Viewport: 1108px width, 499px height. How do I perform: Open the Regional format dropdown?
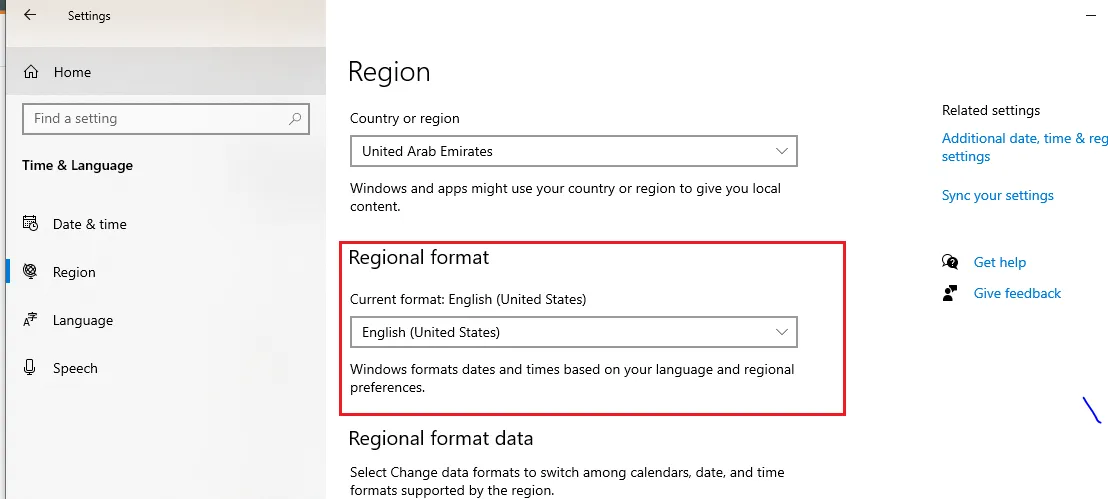coord(573,332)
